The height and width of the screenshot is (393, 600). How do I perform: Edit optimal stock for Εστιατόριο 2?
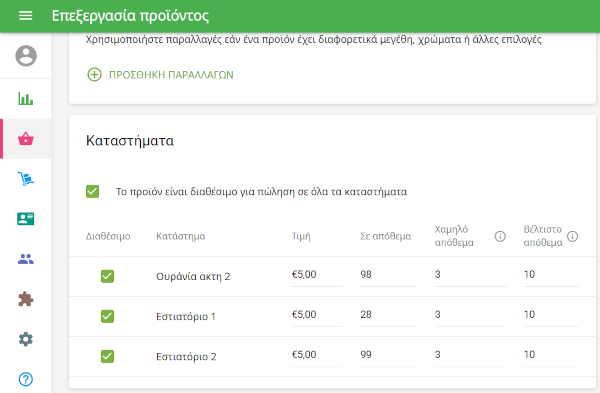point(551,356)
